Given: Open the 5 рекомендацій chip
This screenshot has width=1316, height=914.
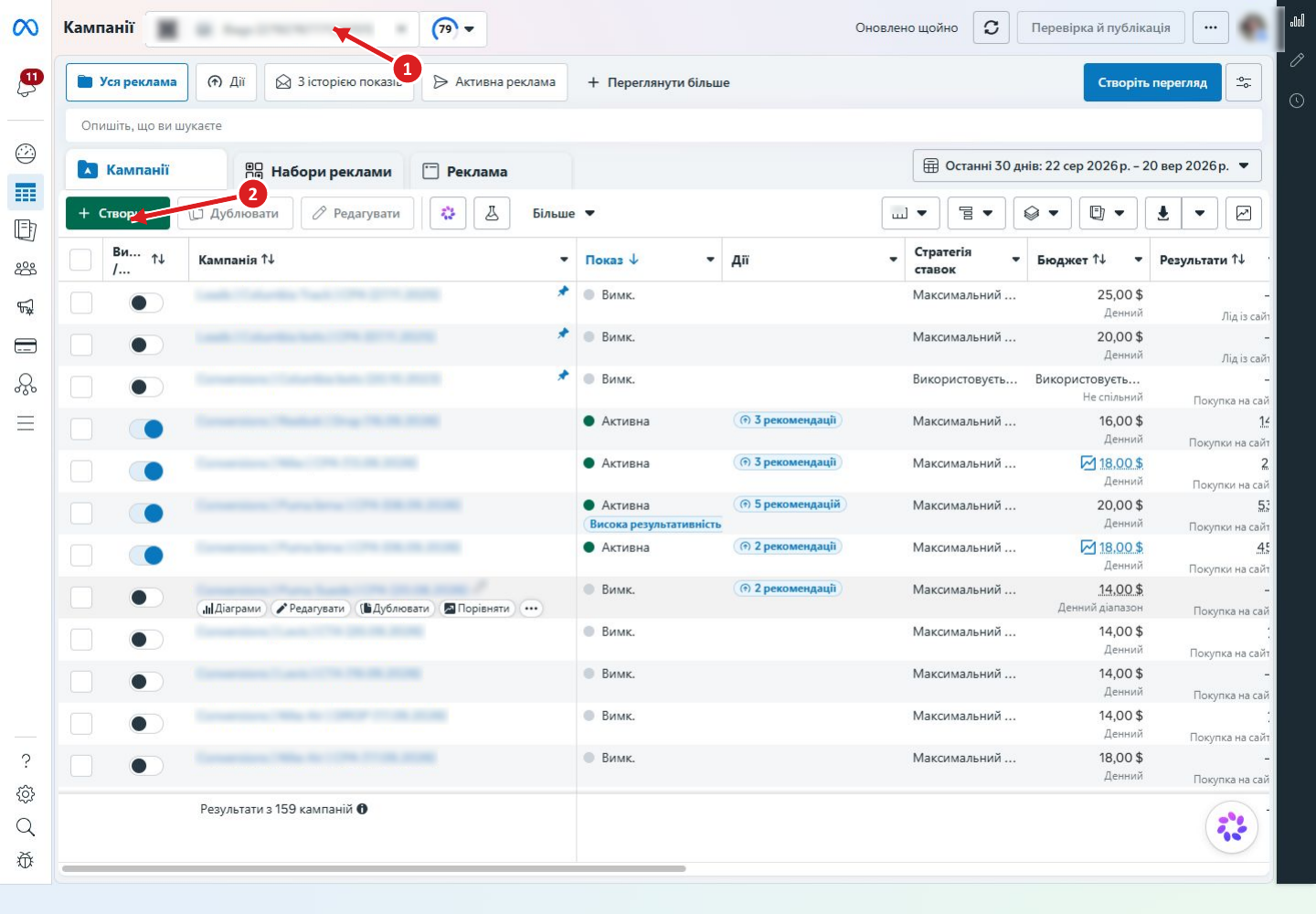Looking at the screenshot, I should pos(789,505).
